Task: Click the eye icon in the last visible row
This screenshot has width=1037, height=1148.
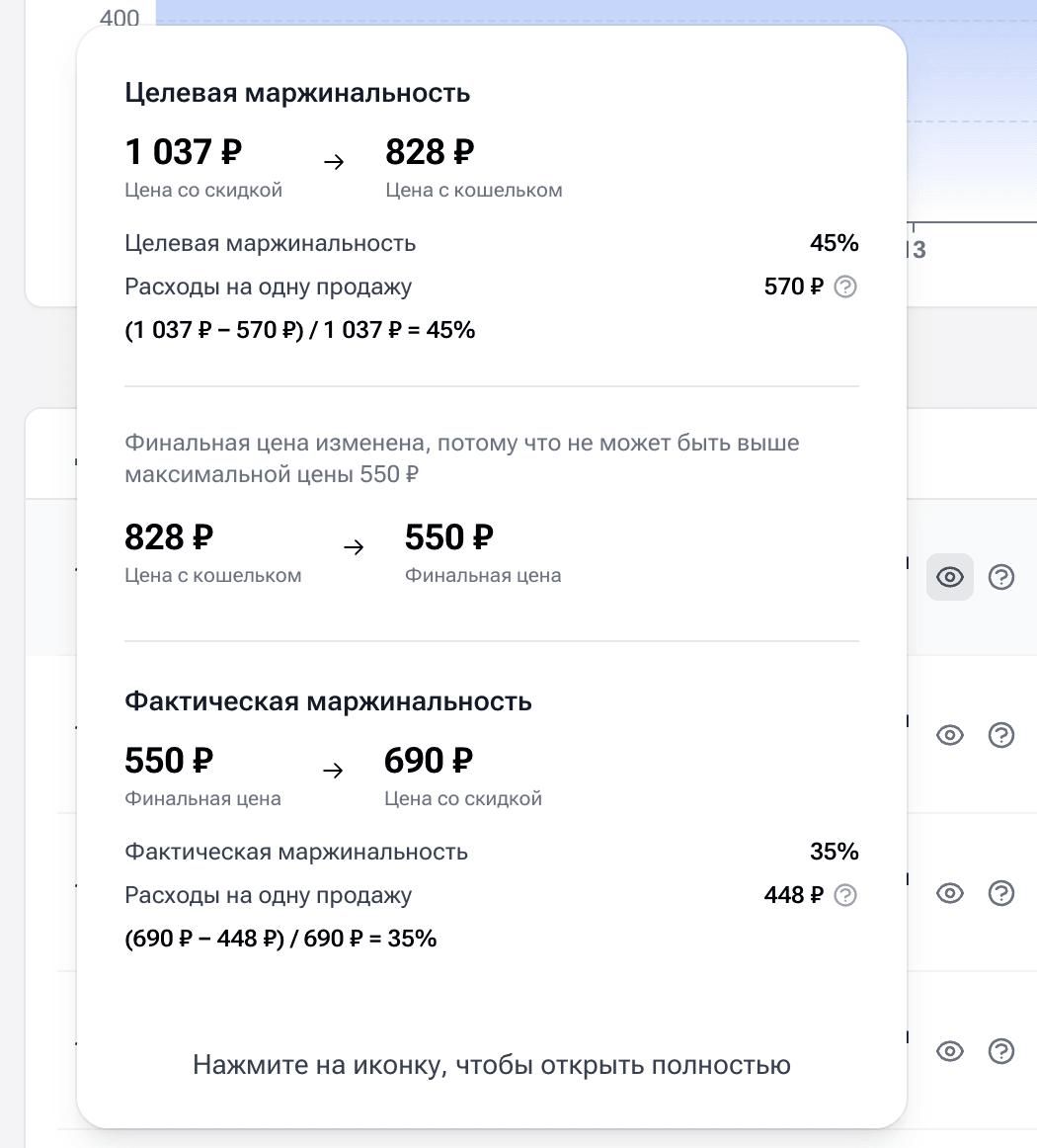Action: point(949,1051)
